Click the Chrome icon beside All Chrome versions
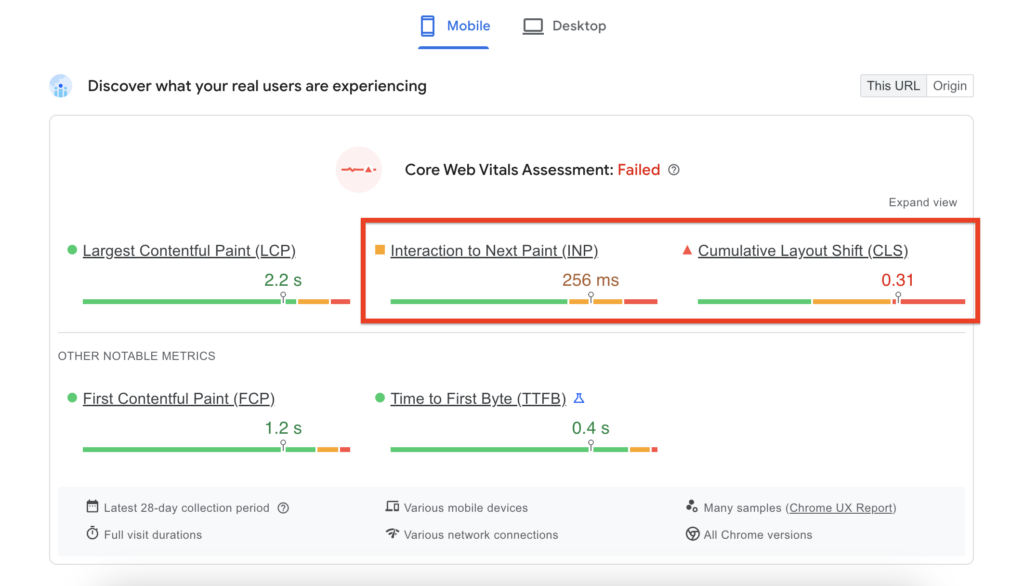Screen dimensions: 1024x586 [x=692, y=534]
